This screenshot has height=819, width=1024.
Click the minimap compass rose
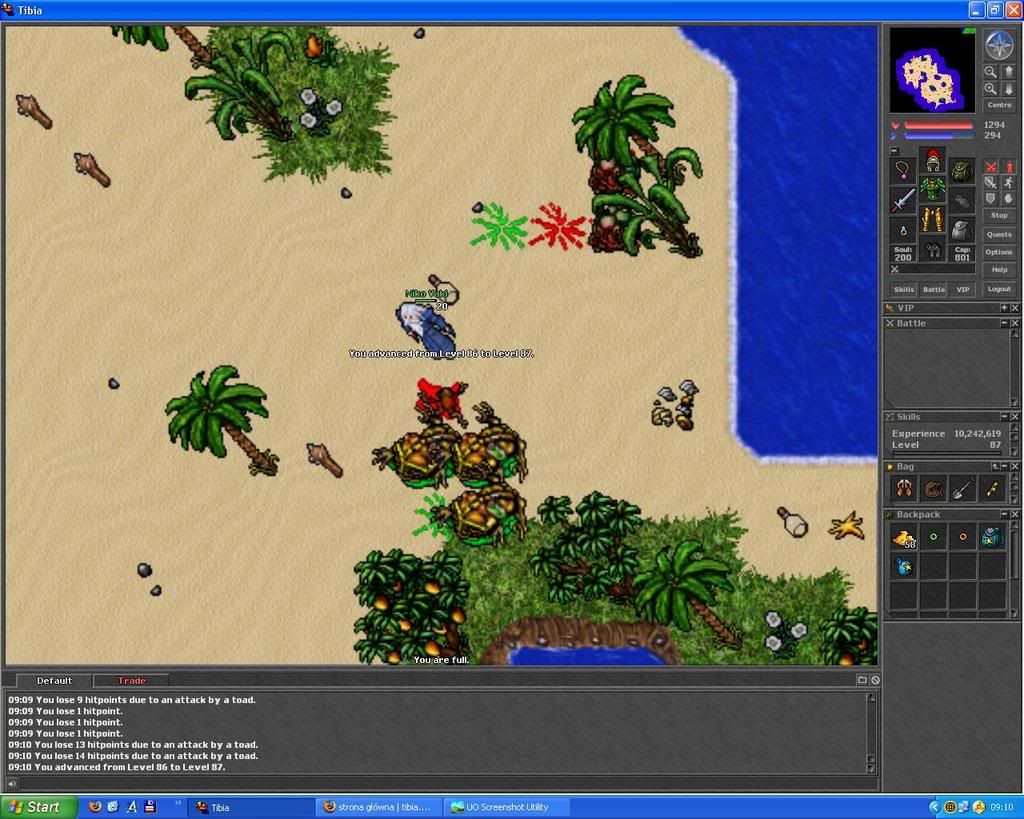[x=999, y=45]
